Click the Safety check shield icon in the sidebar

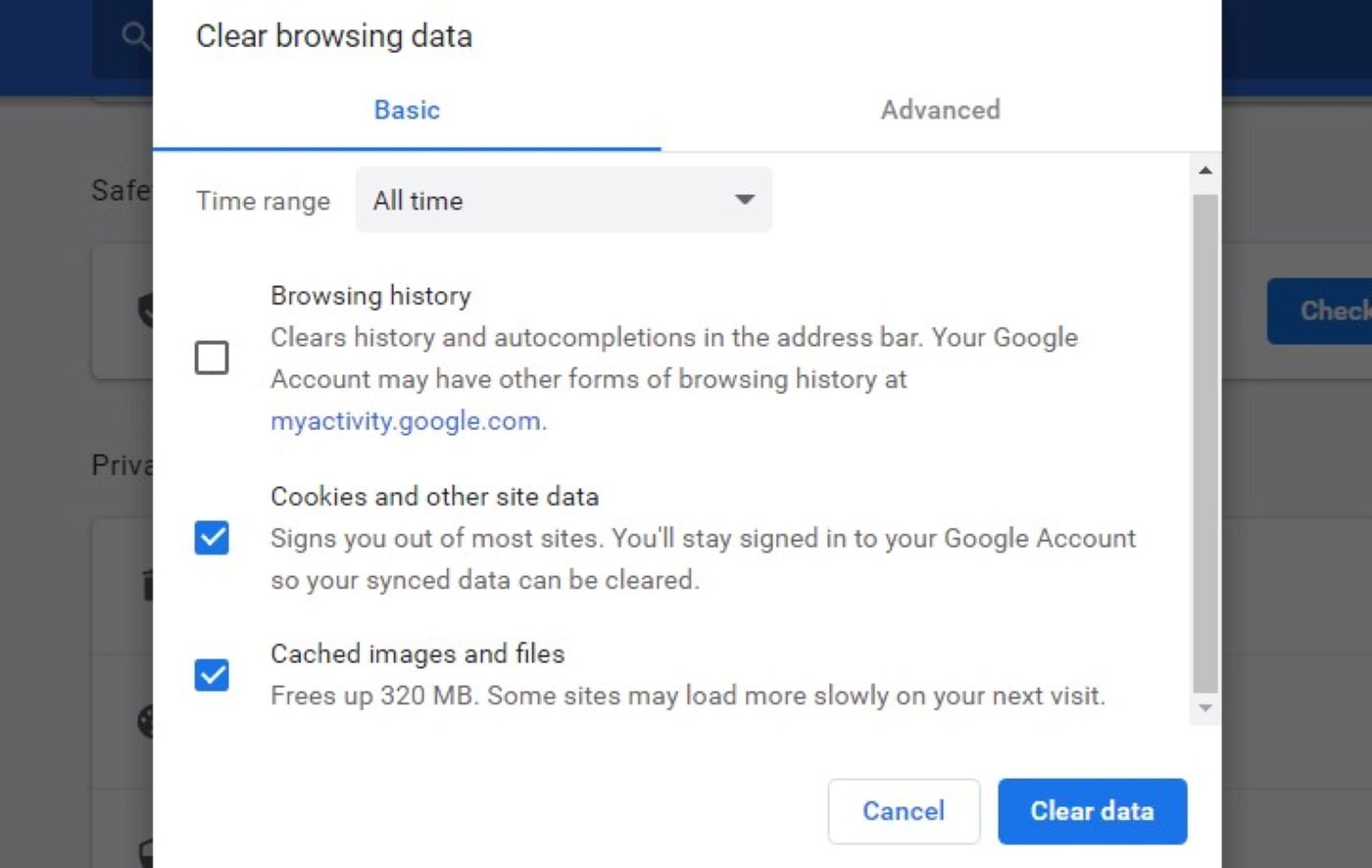(149, 309)
